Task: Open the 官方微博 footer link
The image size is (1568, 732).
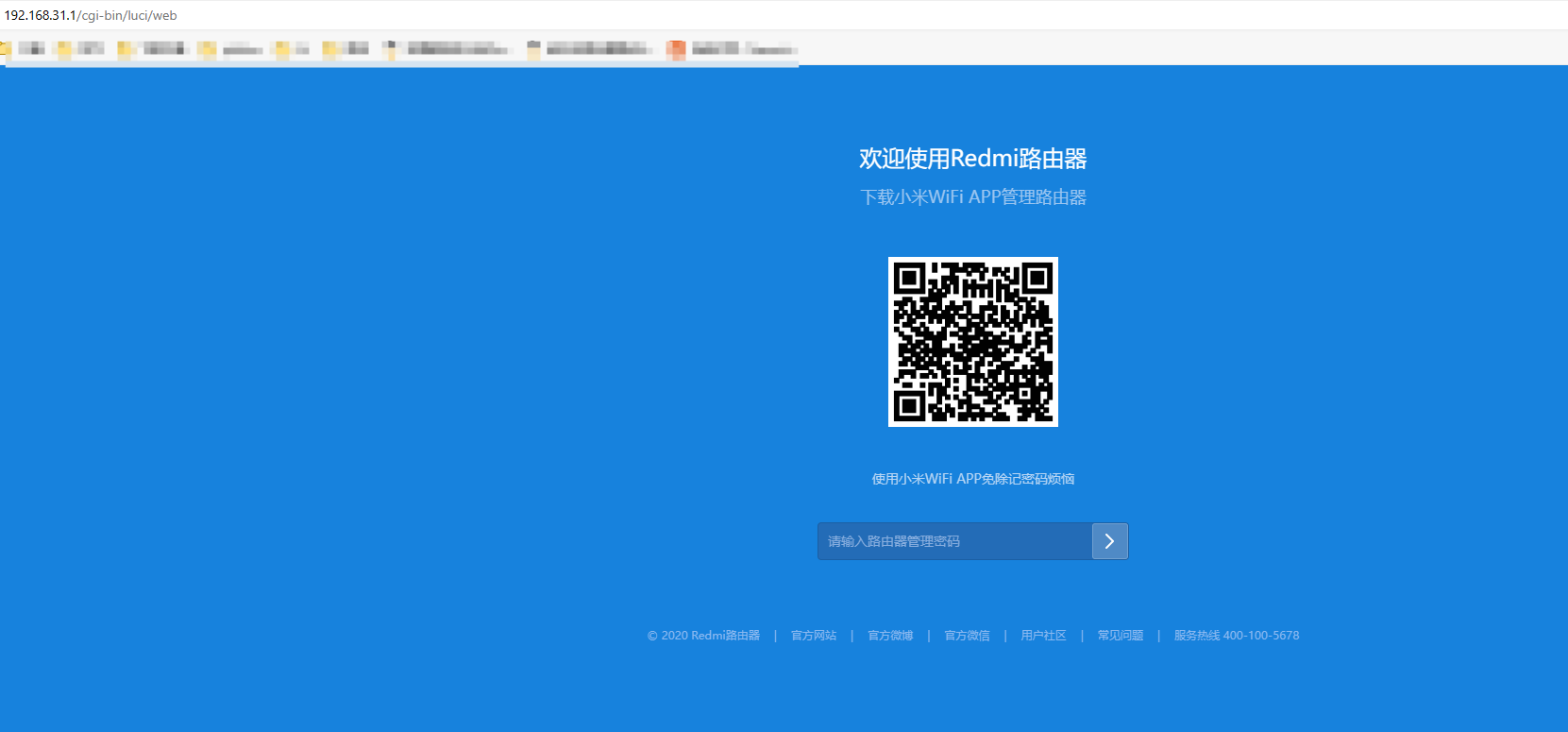Action: pyautogui.click(x=890, y=636)
